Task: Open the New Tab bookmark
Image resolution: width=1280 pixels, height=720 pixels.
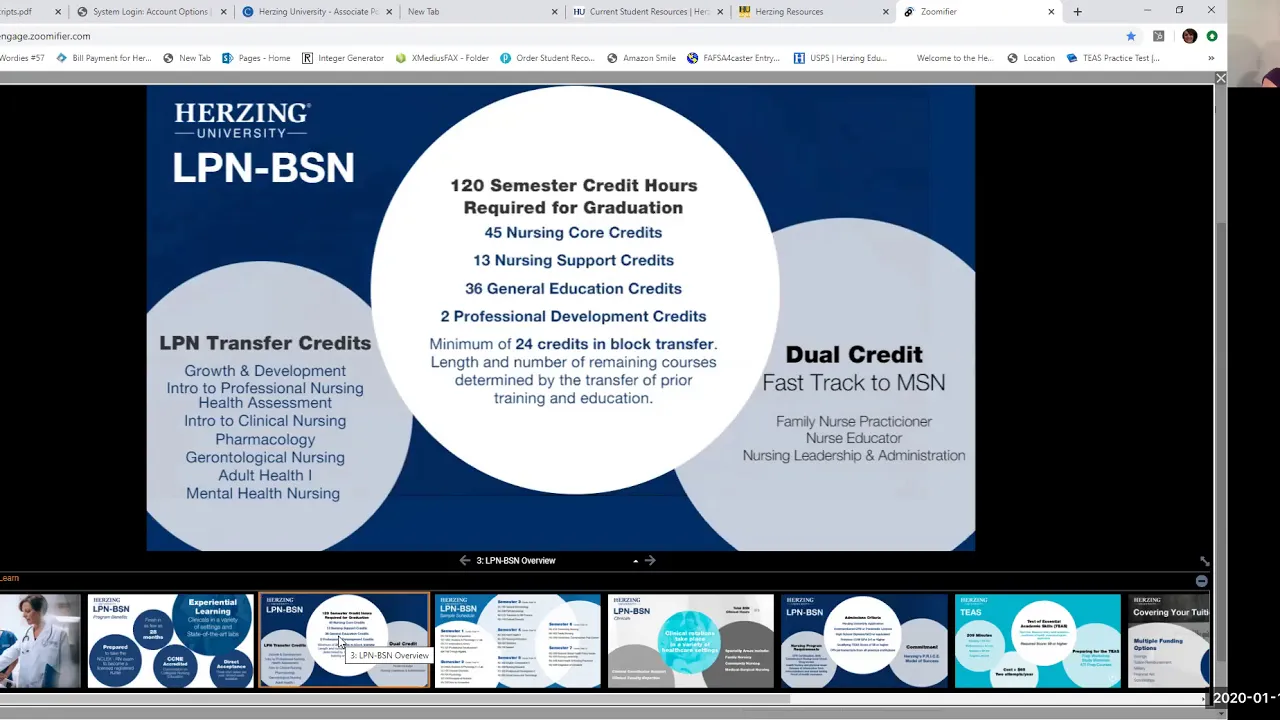Action: click(x=187, y=58)
